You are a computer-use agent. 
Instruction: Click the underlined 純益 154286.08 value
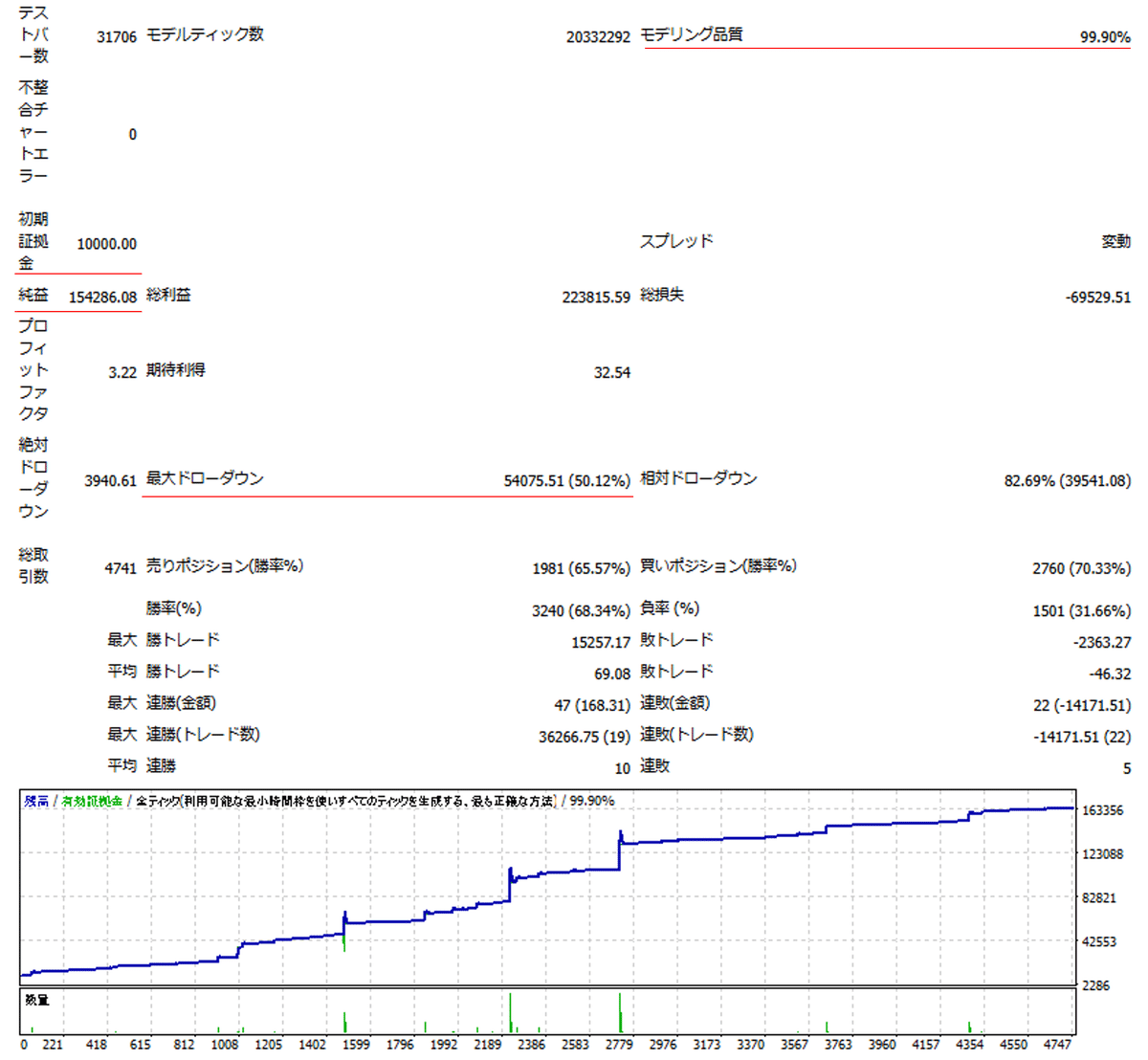click(102, 297)
